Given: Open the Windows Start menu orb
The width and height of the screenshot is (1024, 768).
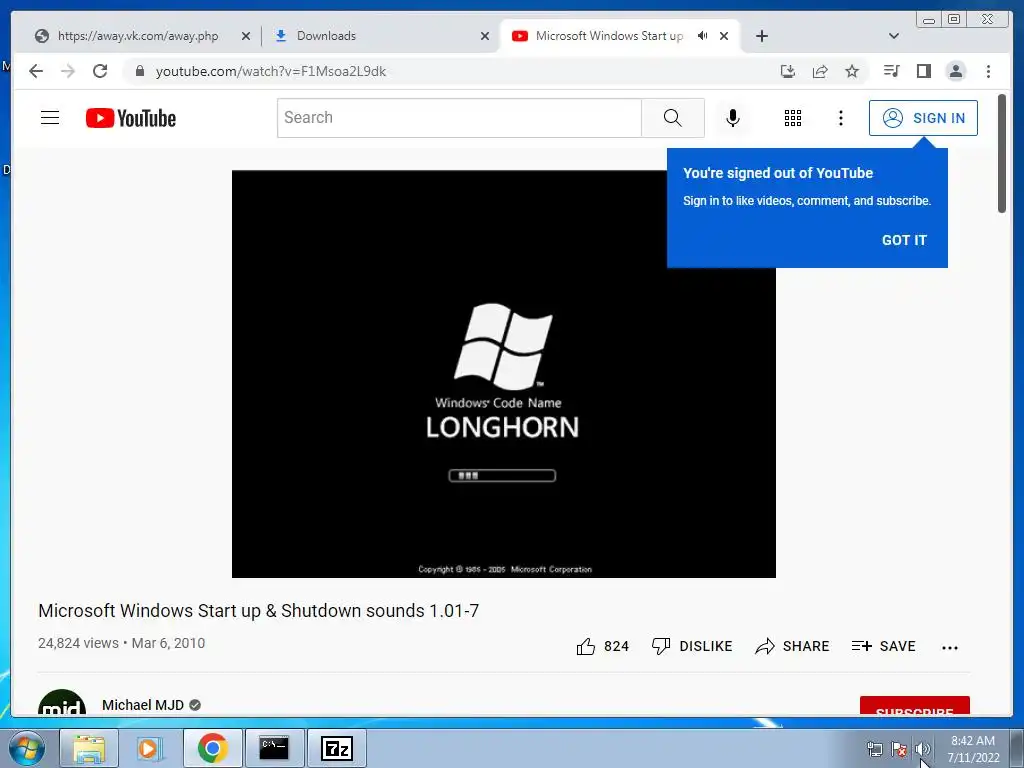Looking at the screenshot, I should [27, 748].
